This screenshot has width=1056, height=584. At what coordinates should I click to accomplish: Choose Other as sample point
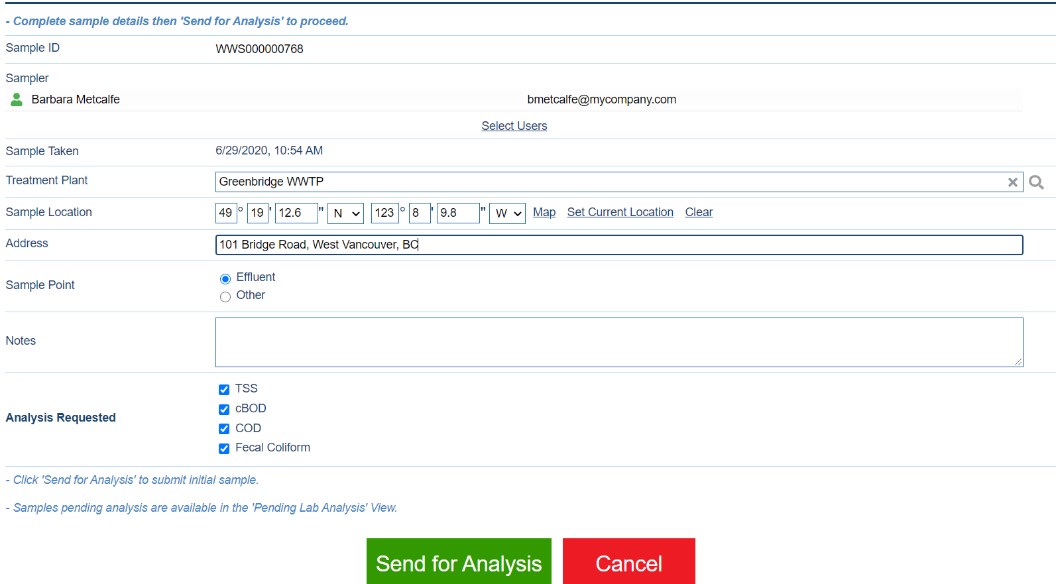tap(225, 296)
